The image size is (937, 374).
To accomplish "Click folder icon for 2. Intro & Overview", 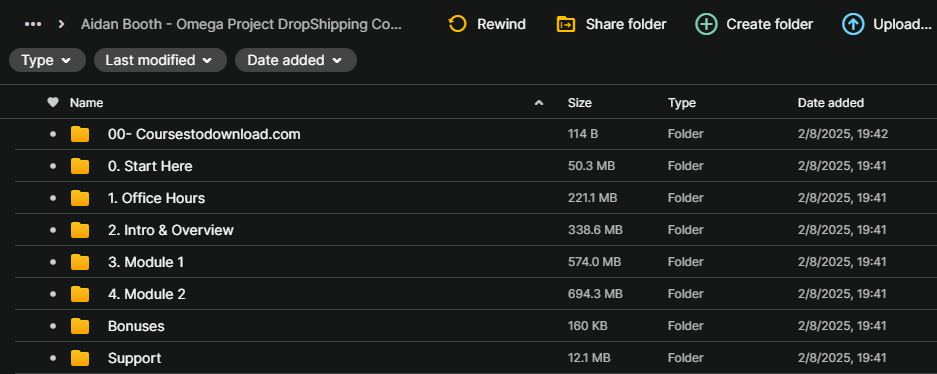I will pos(79,230).
